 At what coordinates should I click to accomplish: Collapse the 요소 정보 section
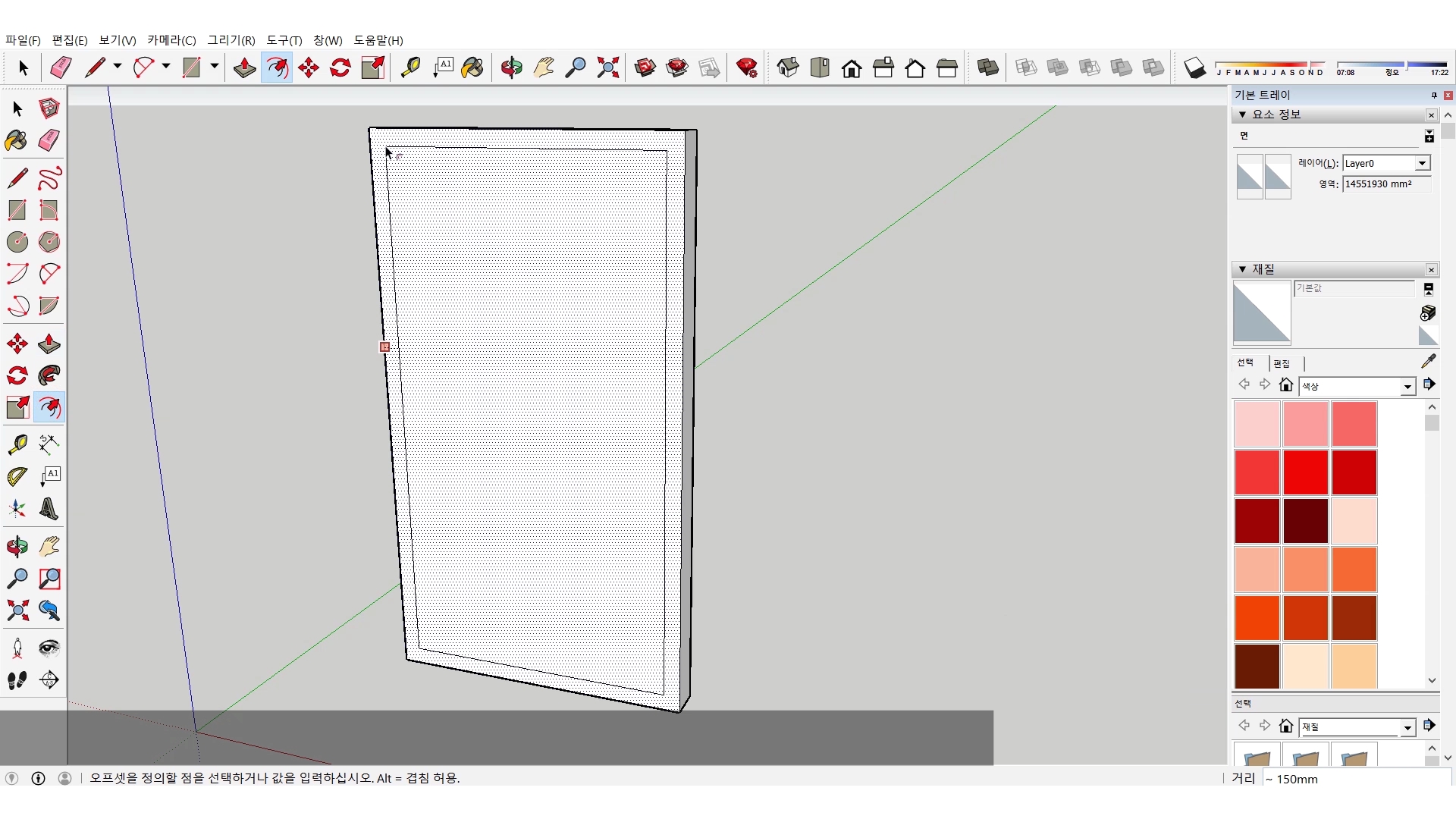tap(1242, 115)
